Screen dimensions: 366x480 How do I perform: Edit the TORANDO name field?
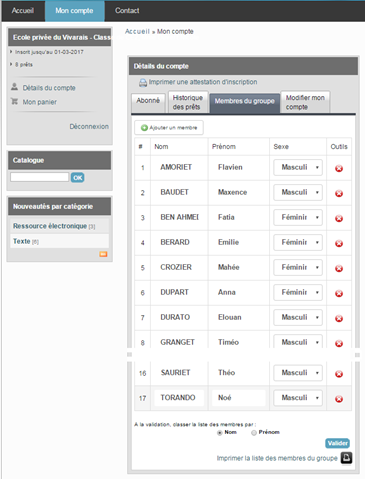179,398
